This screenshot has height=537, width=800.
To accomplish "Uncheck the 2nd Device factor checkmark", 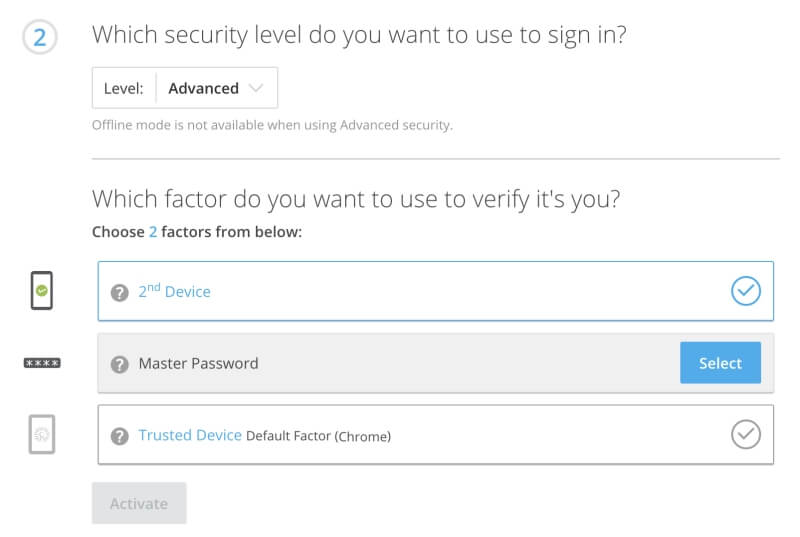I will [x=746, y=291].
